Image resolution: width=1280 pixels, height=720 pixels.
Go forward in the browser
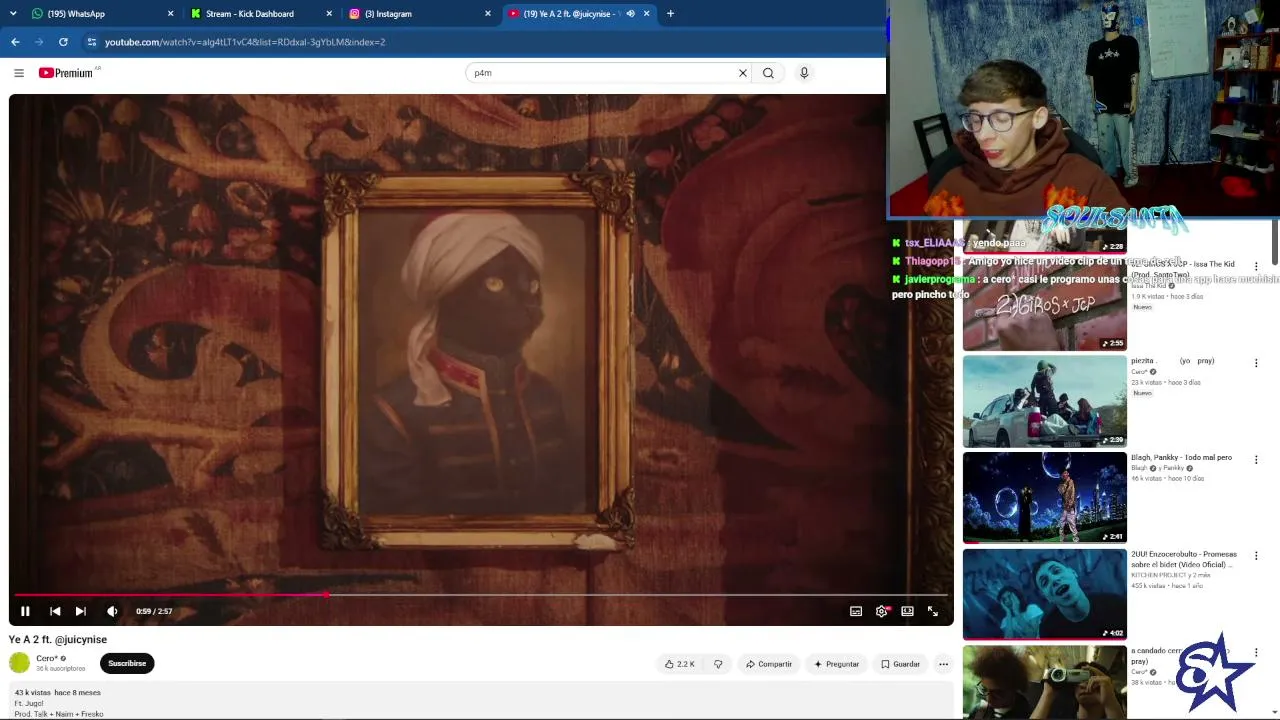[39, 42]
